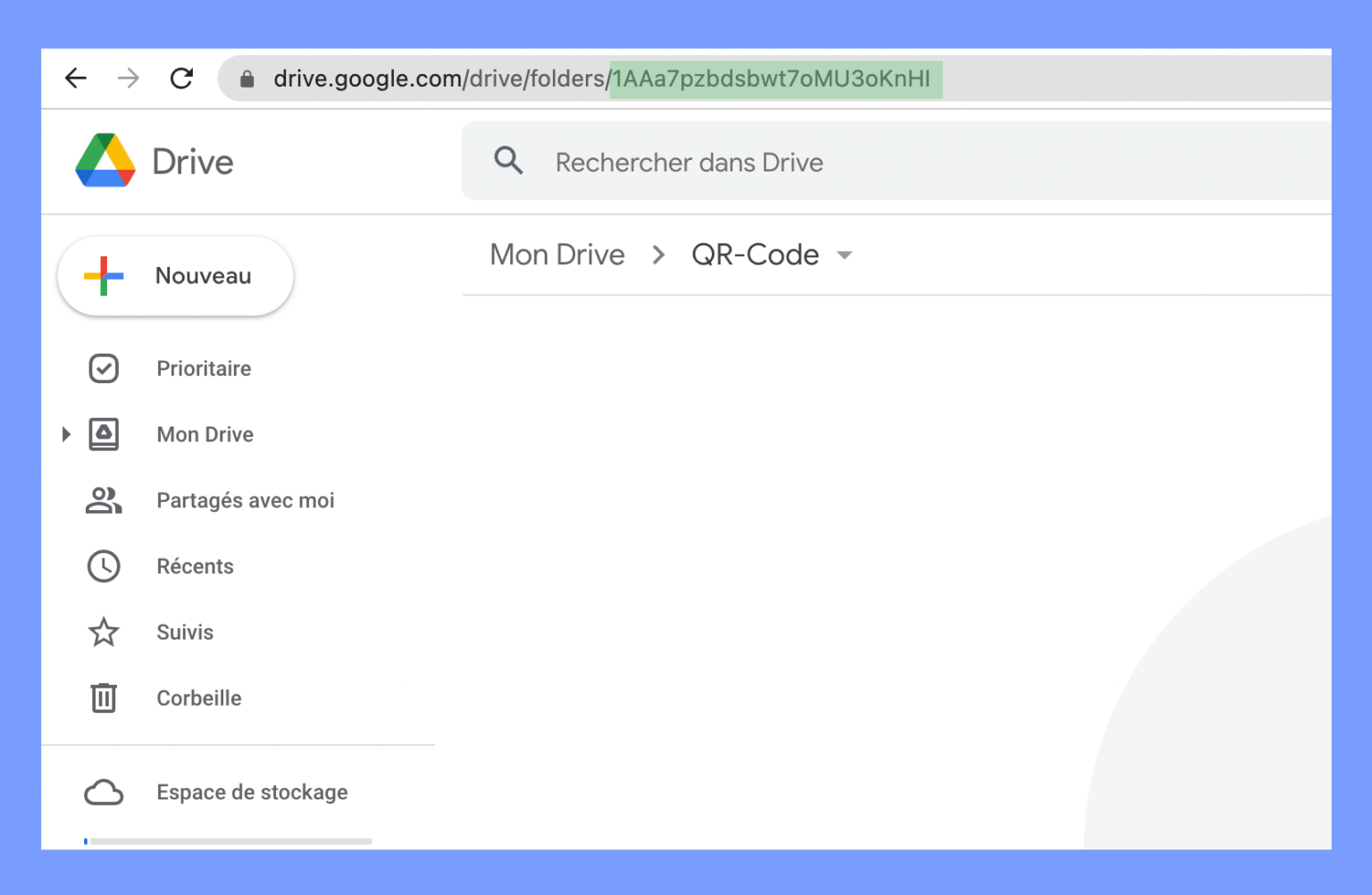
Task: Click the Suivis star icon
Action: [104, 632]
